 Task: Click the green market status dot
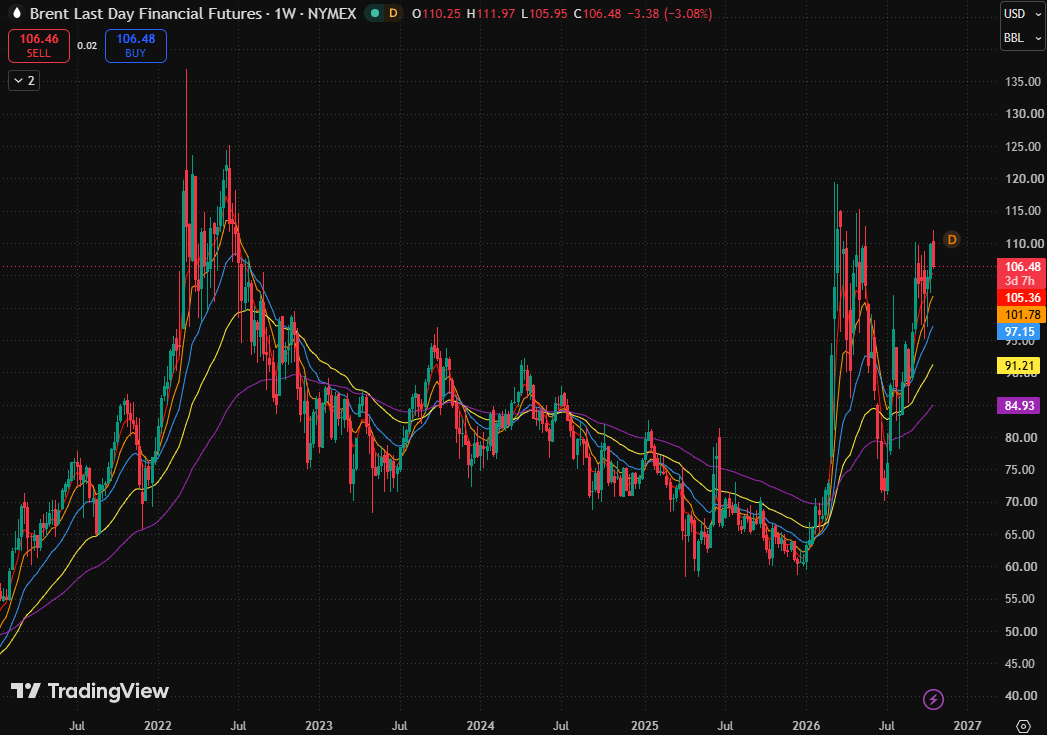click(x=375, y=13)
